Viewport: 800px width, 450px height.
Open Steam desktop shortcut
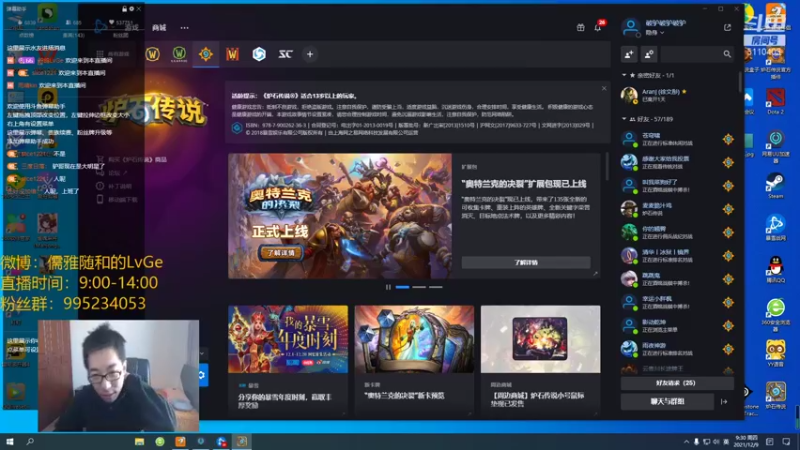coord(775,185)
